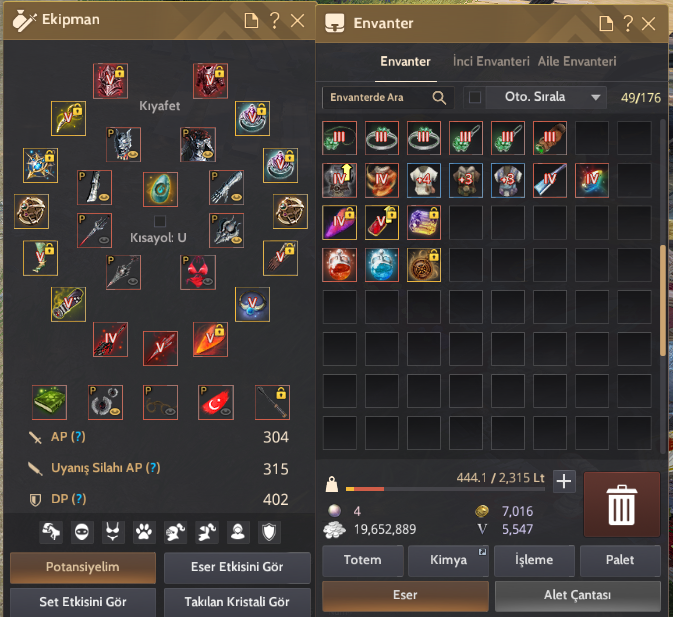Click the shield icon under the DP stat
673x617 pixels.
pos(269,532)
